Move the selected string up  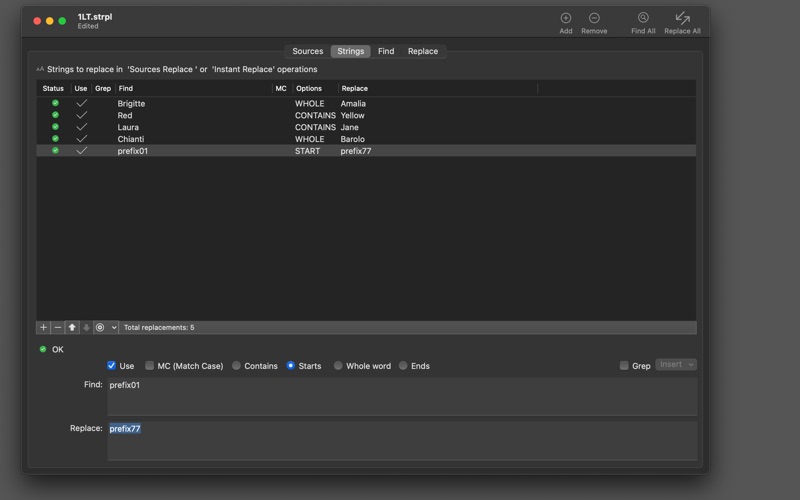72,328
